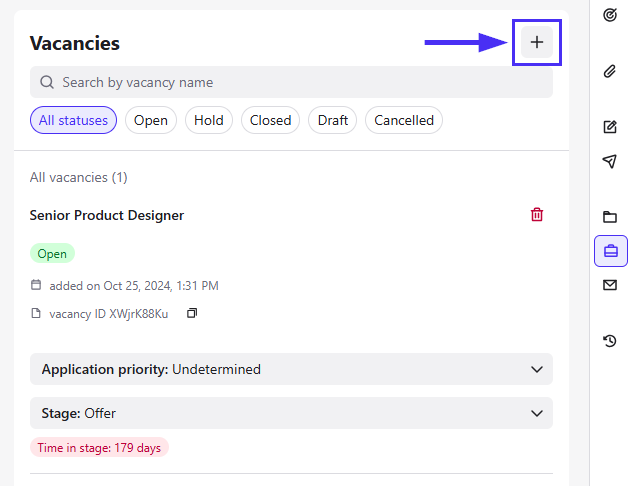Copy the vacancy ID XWjrK88Ku

click(192, 313)
